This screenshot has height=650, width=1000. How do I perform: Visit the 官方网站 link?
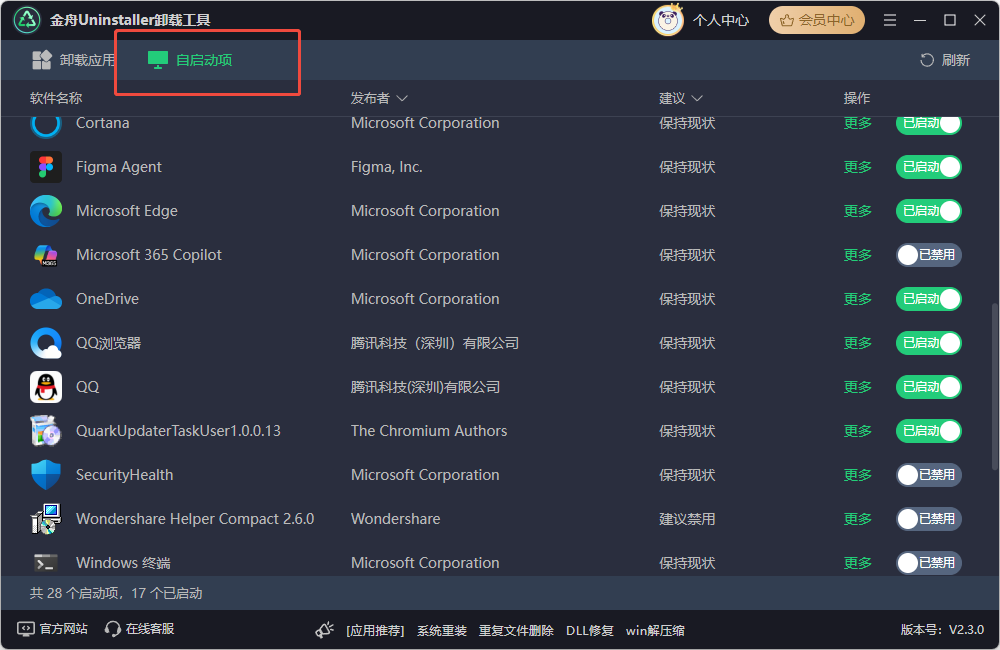63,629
